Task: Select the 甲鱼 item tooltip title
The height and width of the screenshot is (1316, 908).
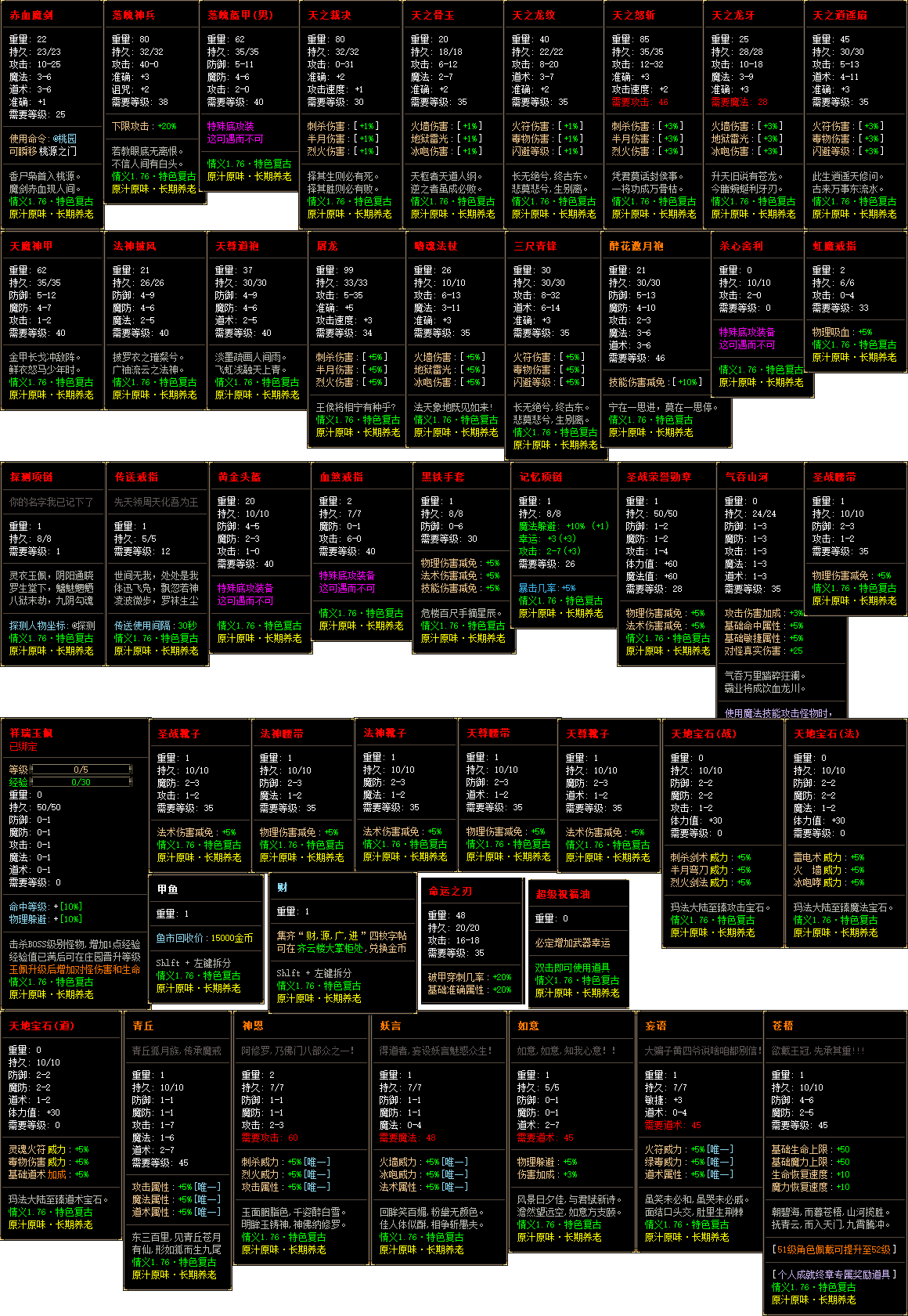Action: (x=168, y=890)
